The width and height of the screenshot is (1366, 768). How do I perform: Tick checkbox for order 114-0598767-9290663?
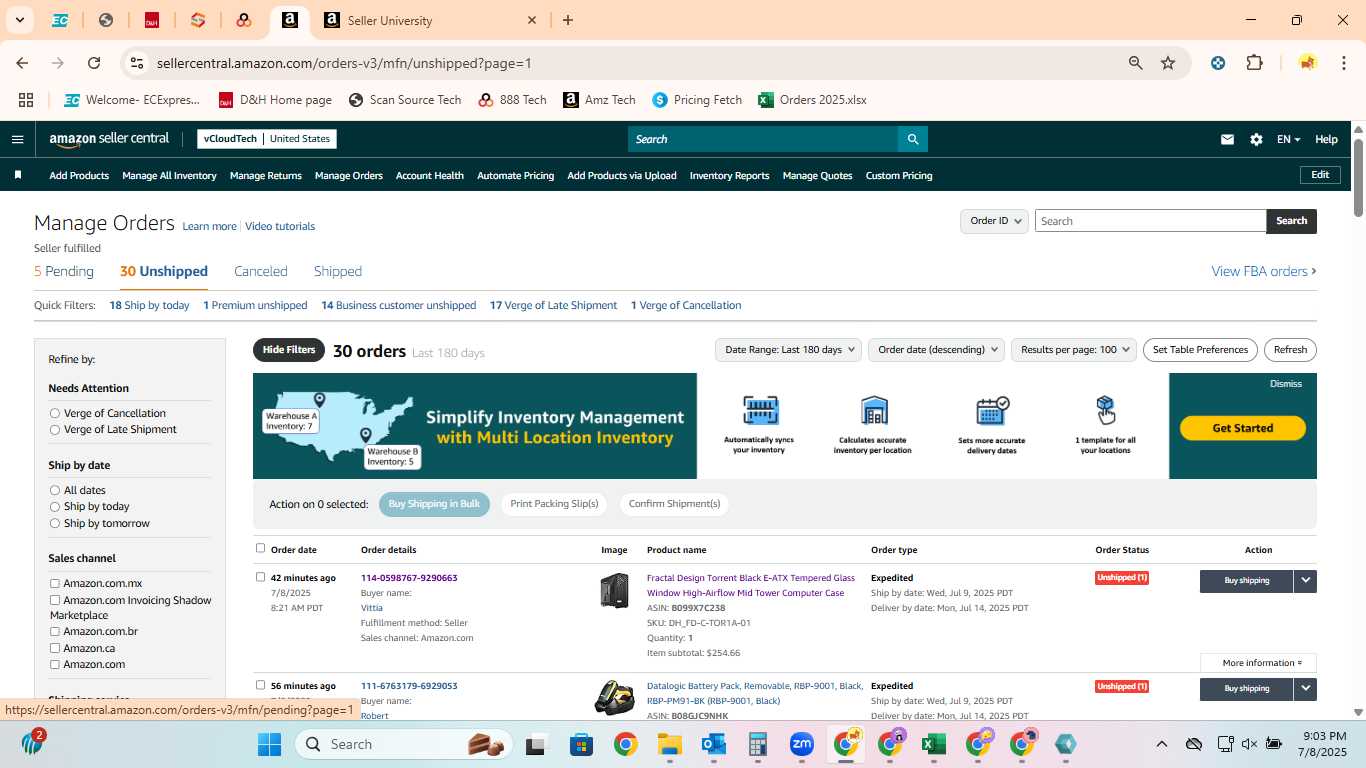[261, 577]
